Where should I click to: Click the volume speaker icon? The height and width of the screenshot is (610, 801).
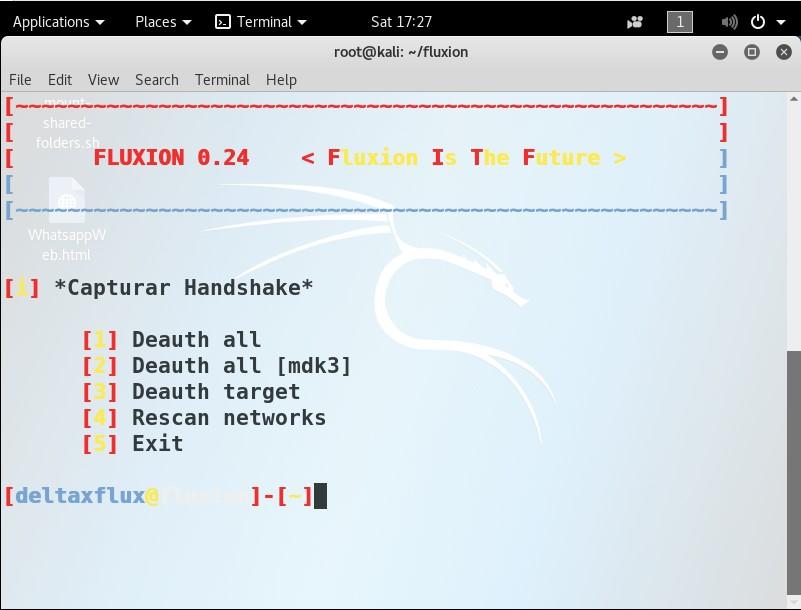(729, 22)
